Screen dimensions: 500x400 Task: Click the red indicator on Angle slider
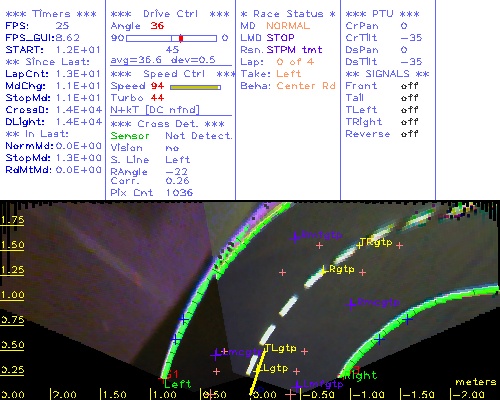(x=181, y=38)
